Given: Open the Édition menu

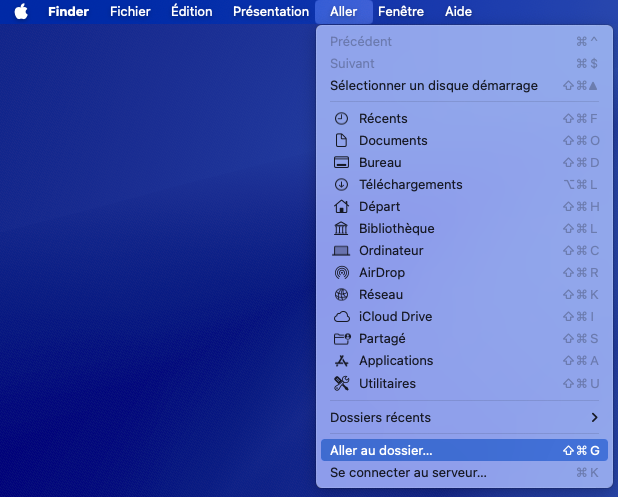Looking at the screenshot, I should 192,12.
